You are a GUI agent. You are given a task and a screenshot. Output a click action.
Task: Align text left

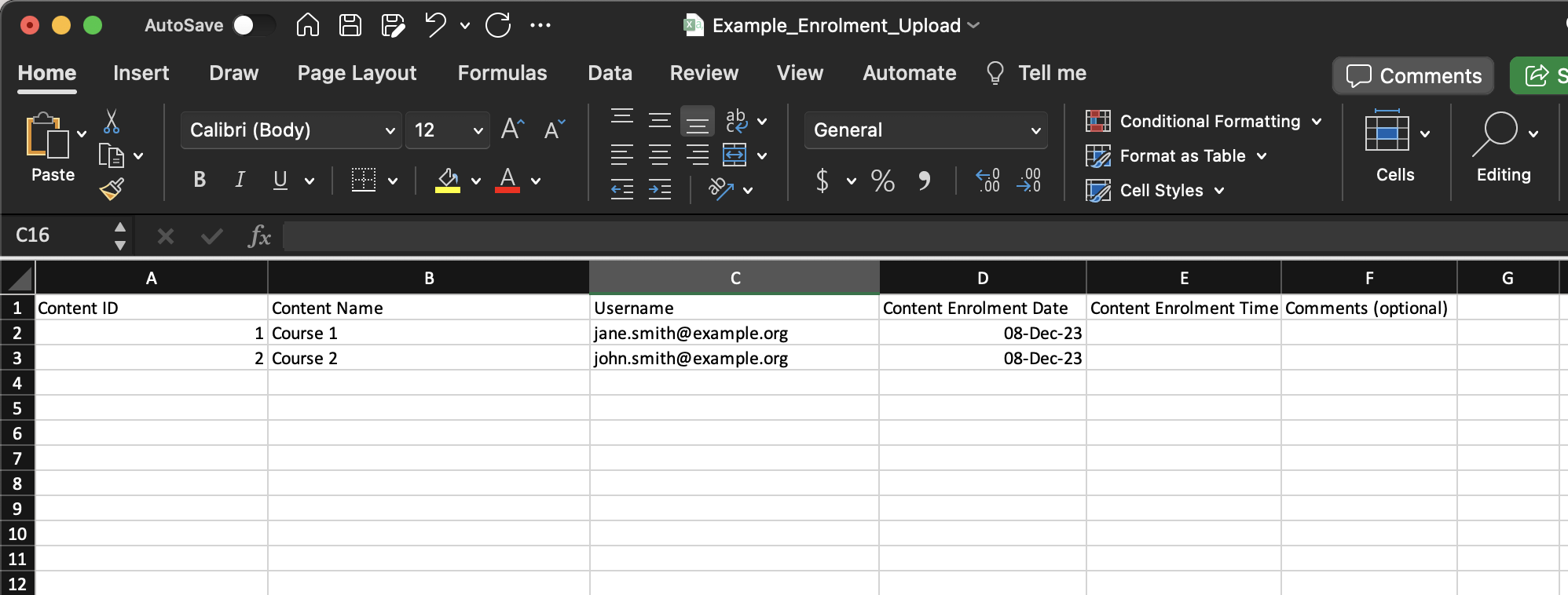tap(622, 155)
